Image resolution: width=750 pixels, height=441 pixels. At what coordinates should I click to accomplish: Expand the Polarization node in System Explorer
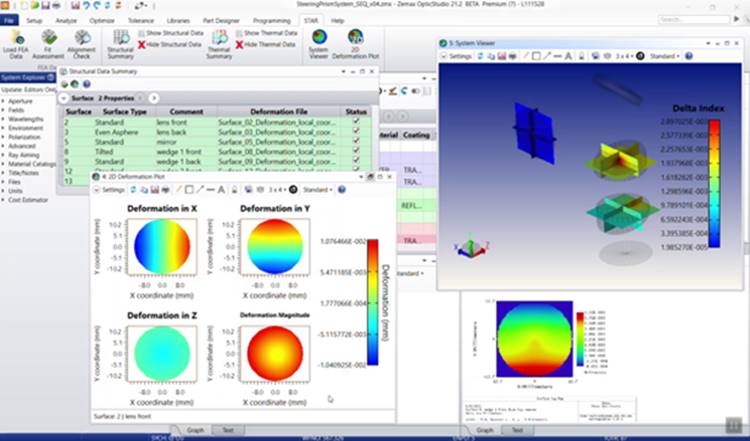coord(3,137)
